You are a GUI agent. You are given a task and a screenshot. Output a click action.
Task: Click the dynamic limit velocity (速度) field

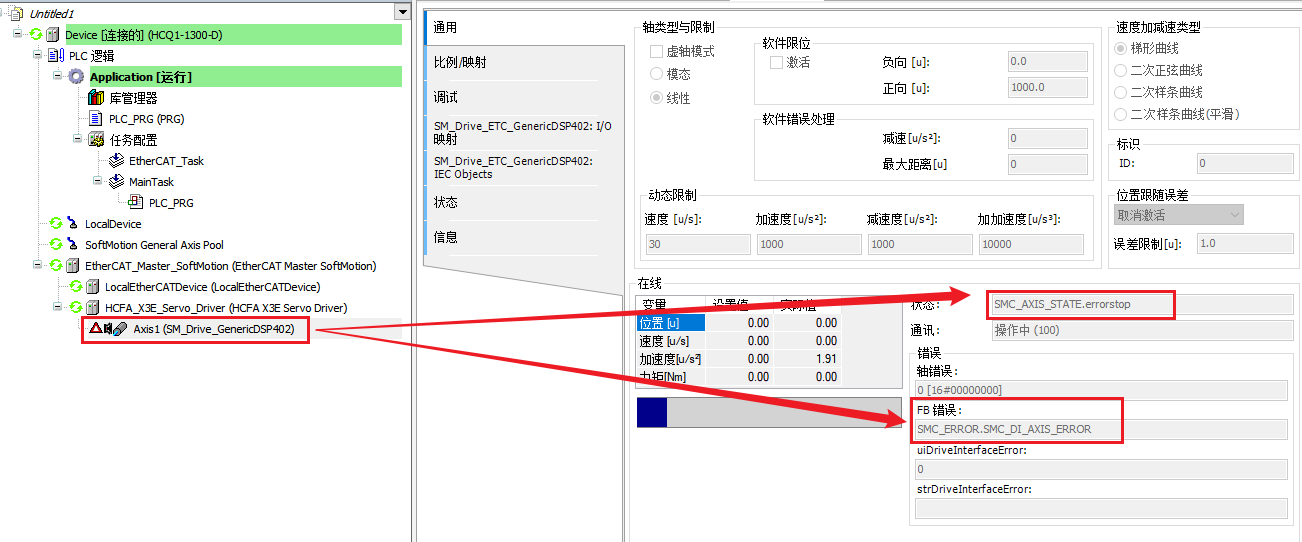pyautogui.click(x=697, y=244)
